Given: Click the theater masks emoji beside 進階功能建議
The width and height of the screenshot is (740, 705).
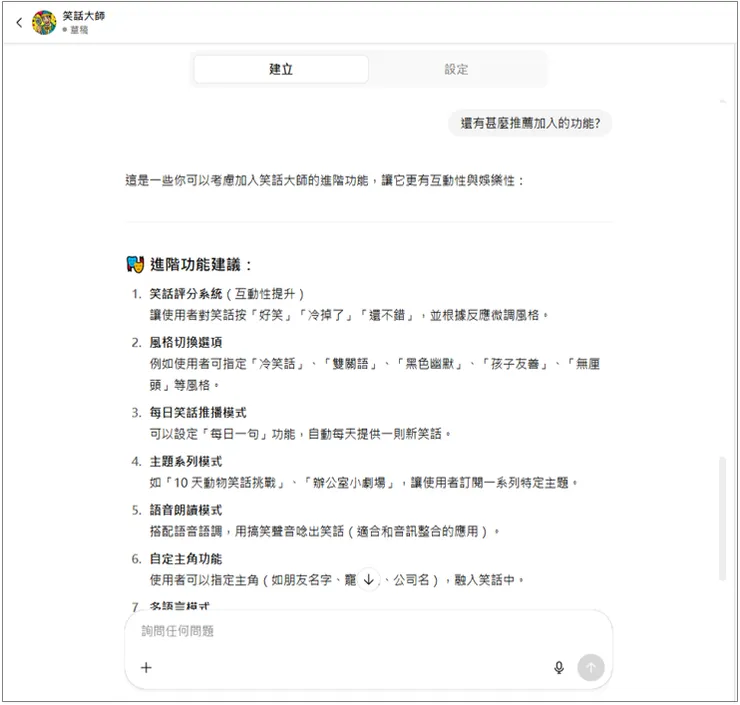Looking at the screenshot, I should (x=135, y=264).
